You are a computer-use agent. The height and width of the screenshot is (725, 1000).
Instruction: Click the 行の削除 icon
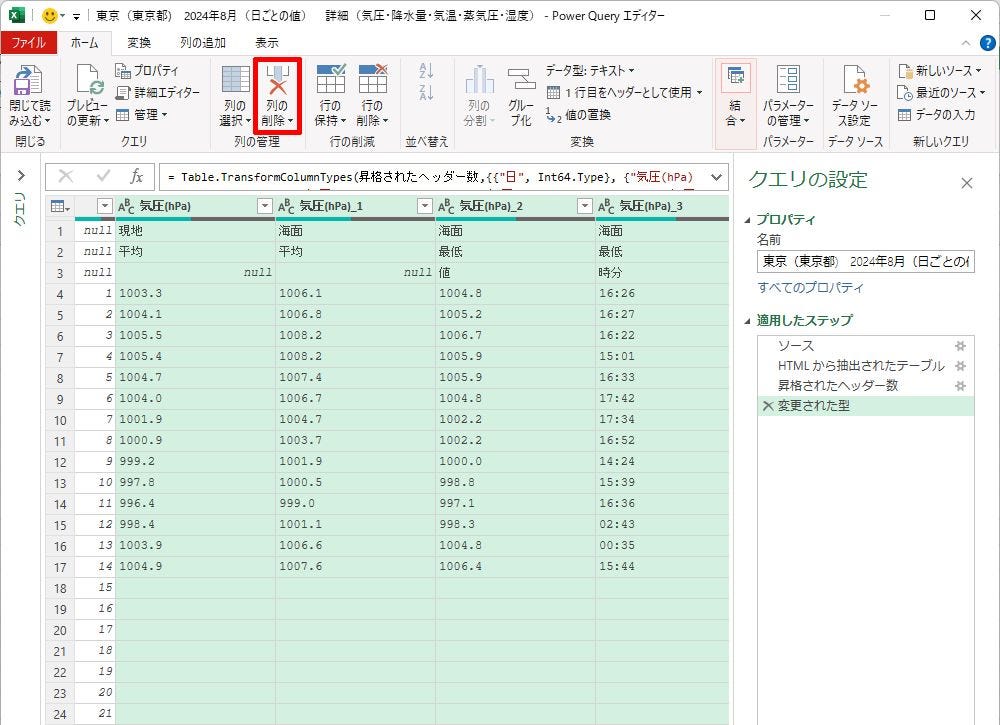click(372, 80)
